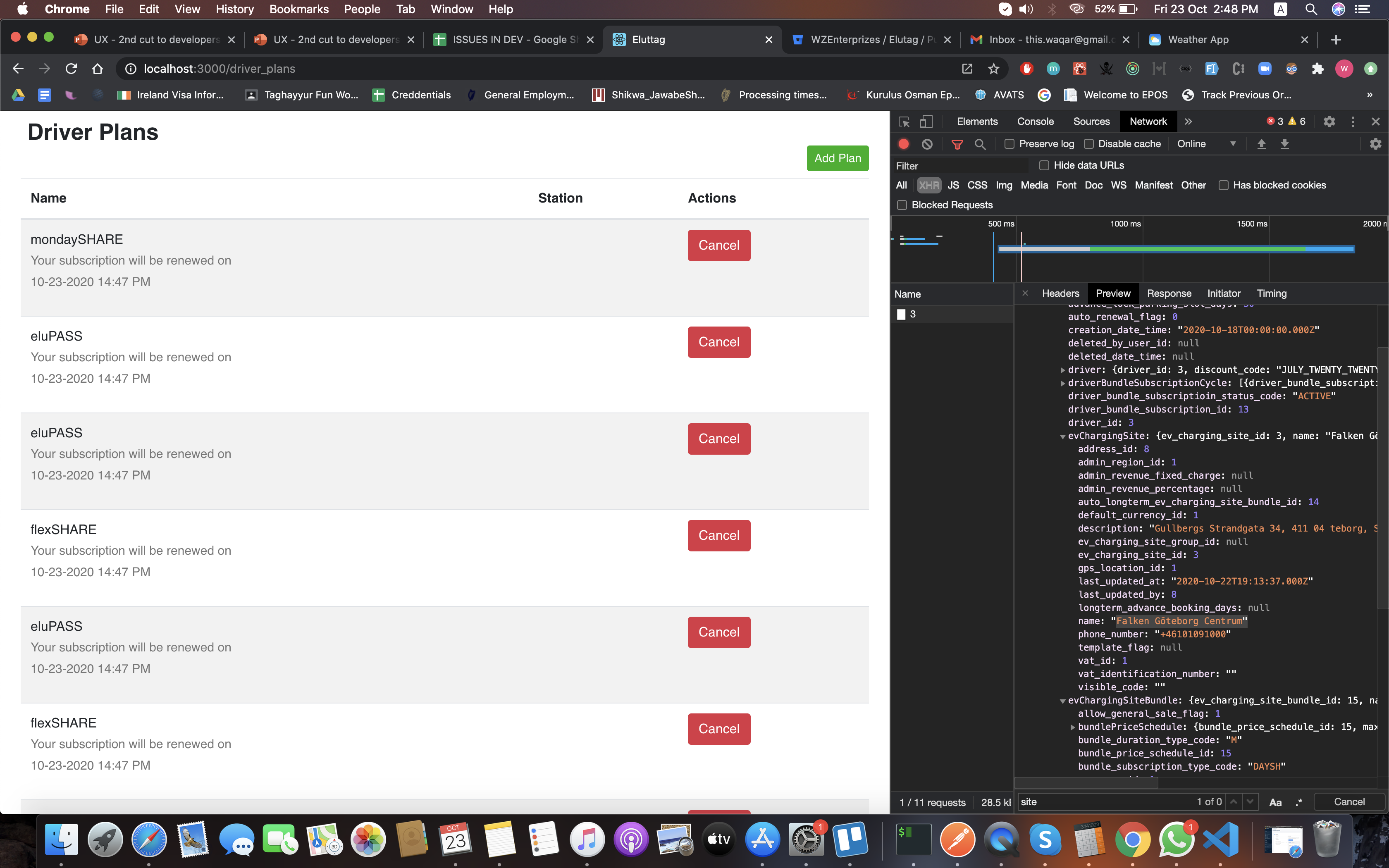Click the export HAR download icon
This screenshot has width=1389, height=868.
1284,144
